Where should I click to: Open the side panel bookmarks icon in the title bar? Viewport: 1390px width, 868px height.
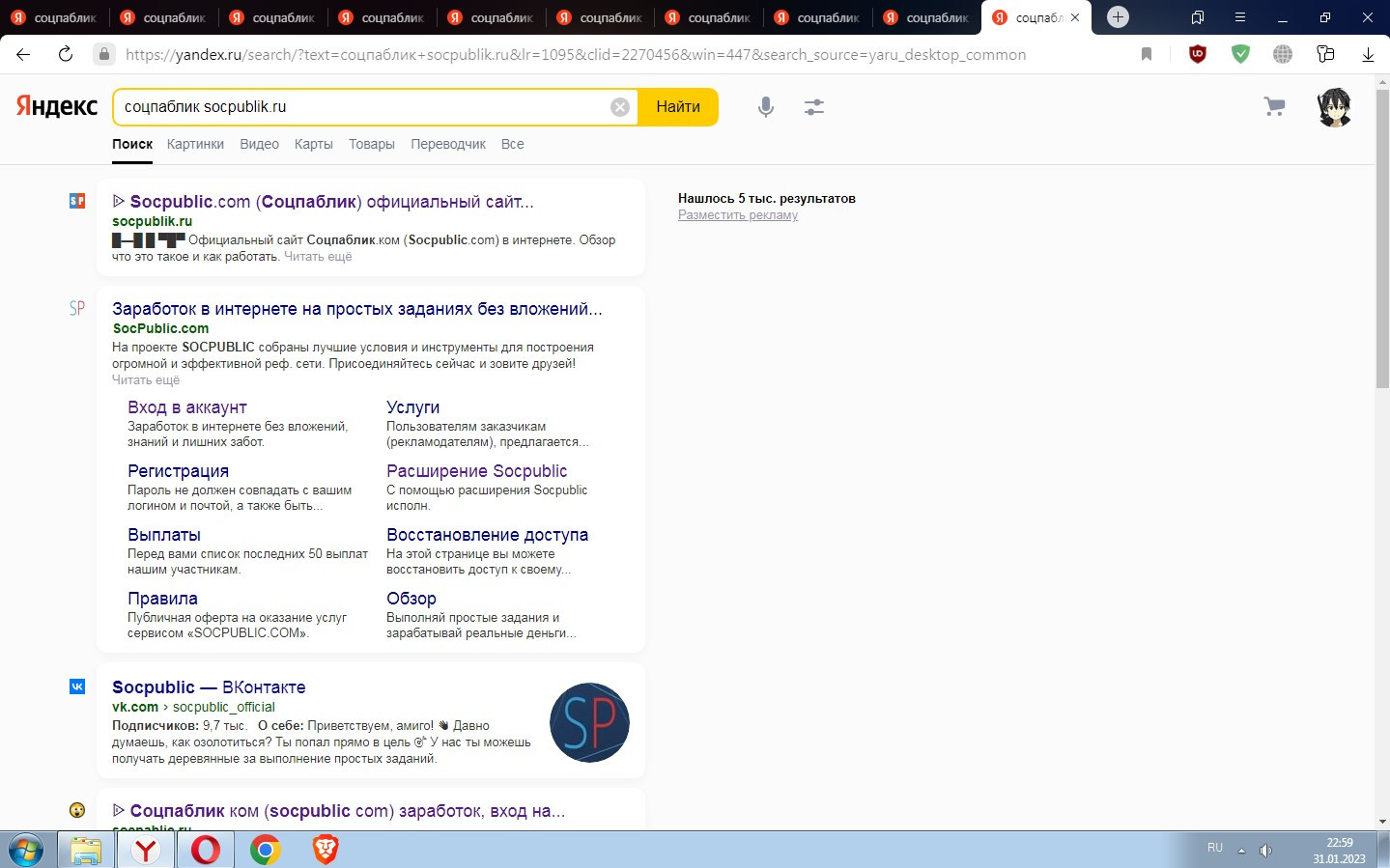pyautogui.click(x=1198, y=17)
